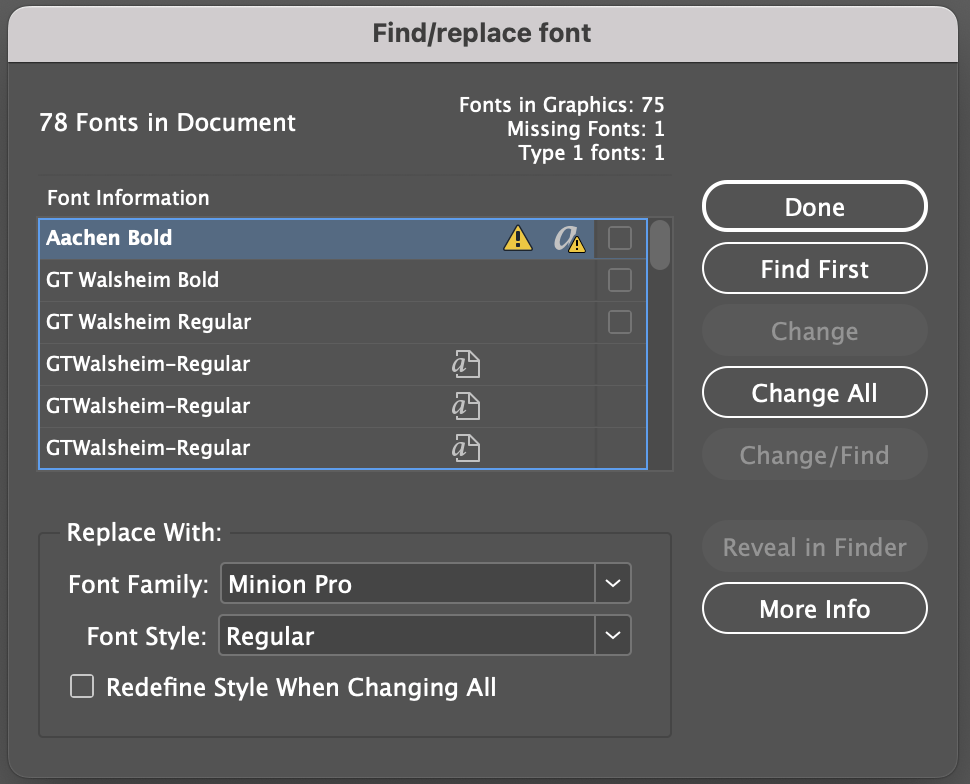Tick the checkbox beside GT Walsheim Bold

click(620, 280)
